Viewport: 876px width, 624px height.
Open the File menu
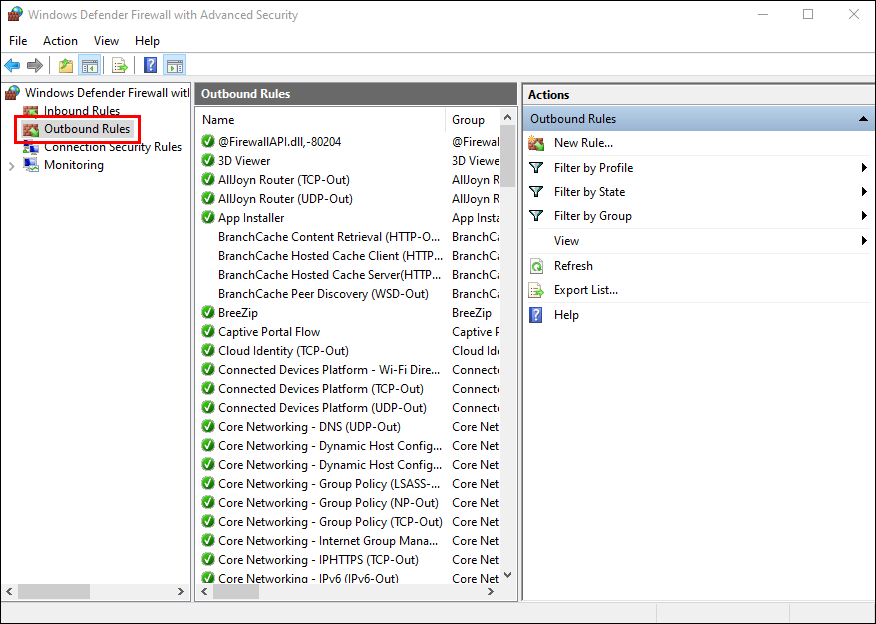[x=18, y=41]
